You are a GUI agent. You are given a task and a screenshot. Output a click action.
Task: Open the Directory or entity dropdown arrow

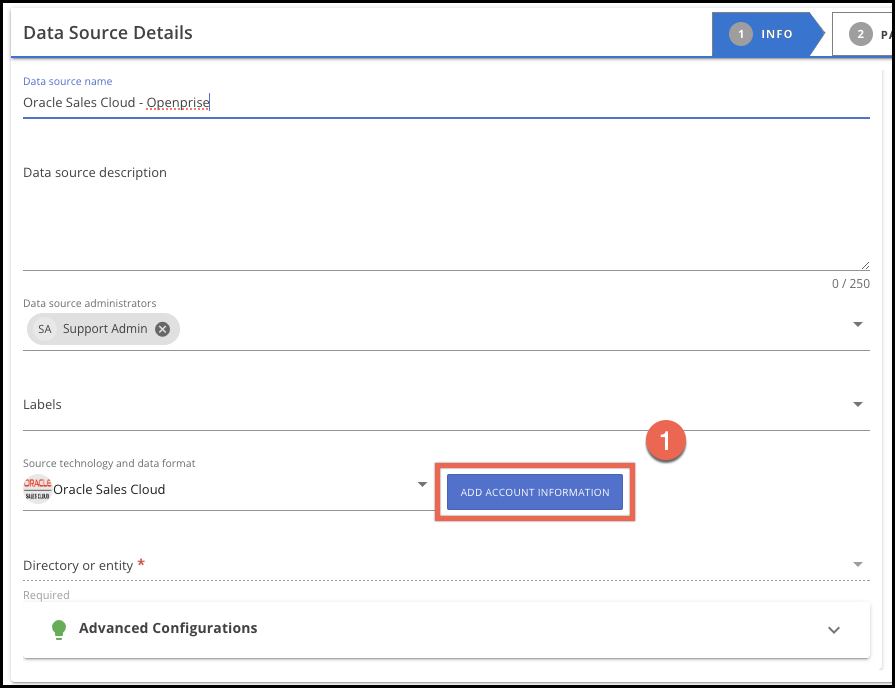[857, 565]
